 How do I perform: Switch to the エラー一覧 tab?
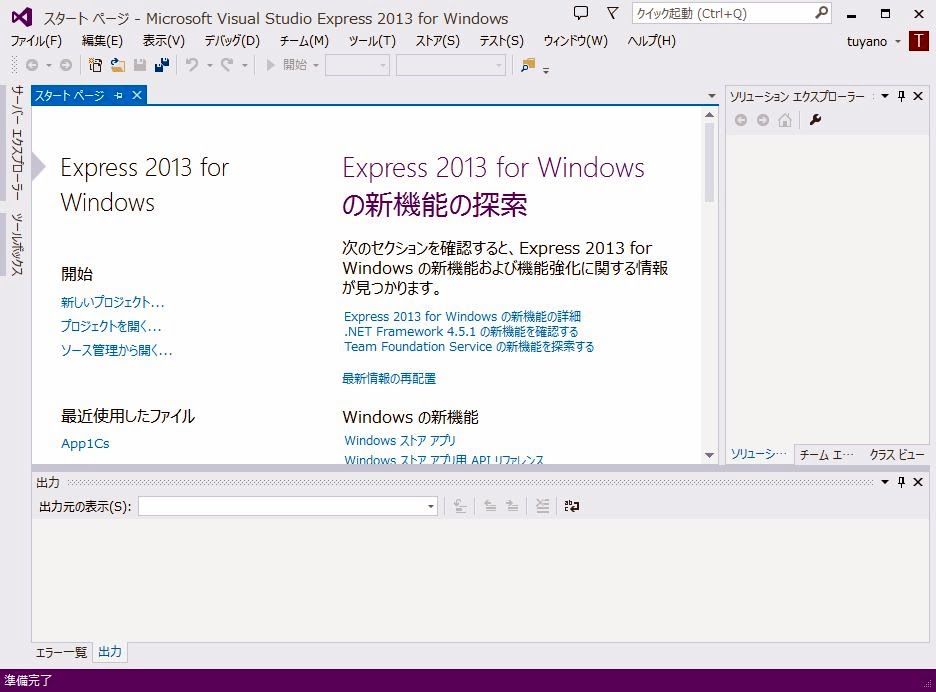point(61,652)
